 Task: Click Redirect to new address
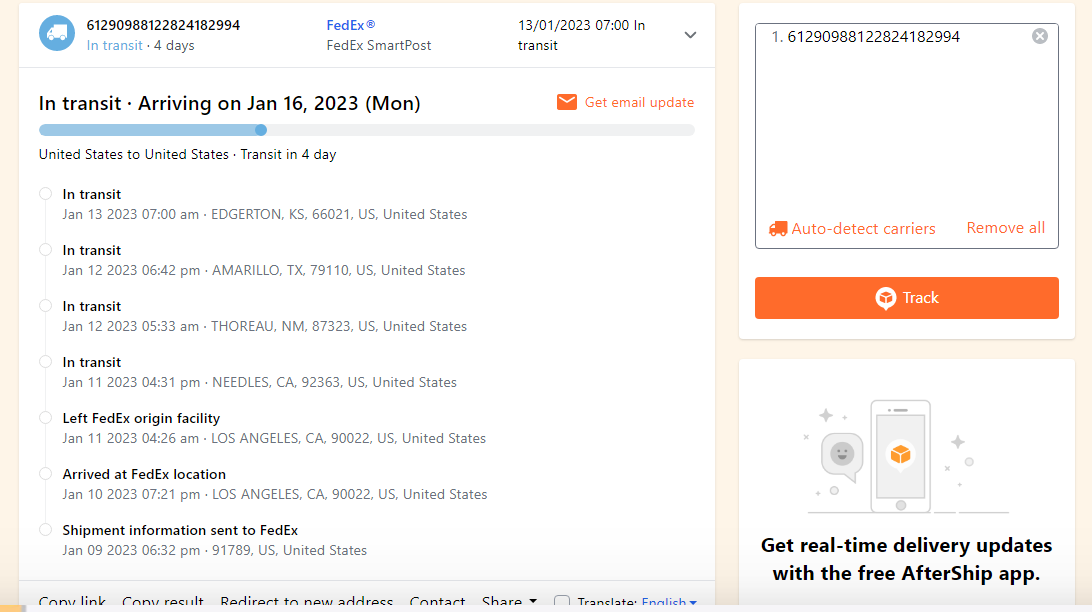tap(306, 602)
